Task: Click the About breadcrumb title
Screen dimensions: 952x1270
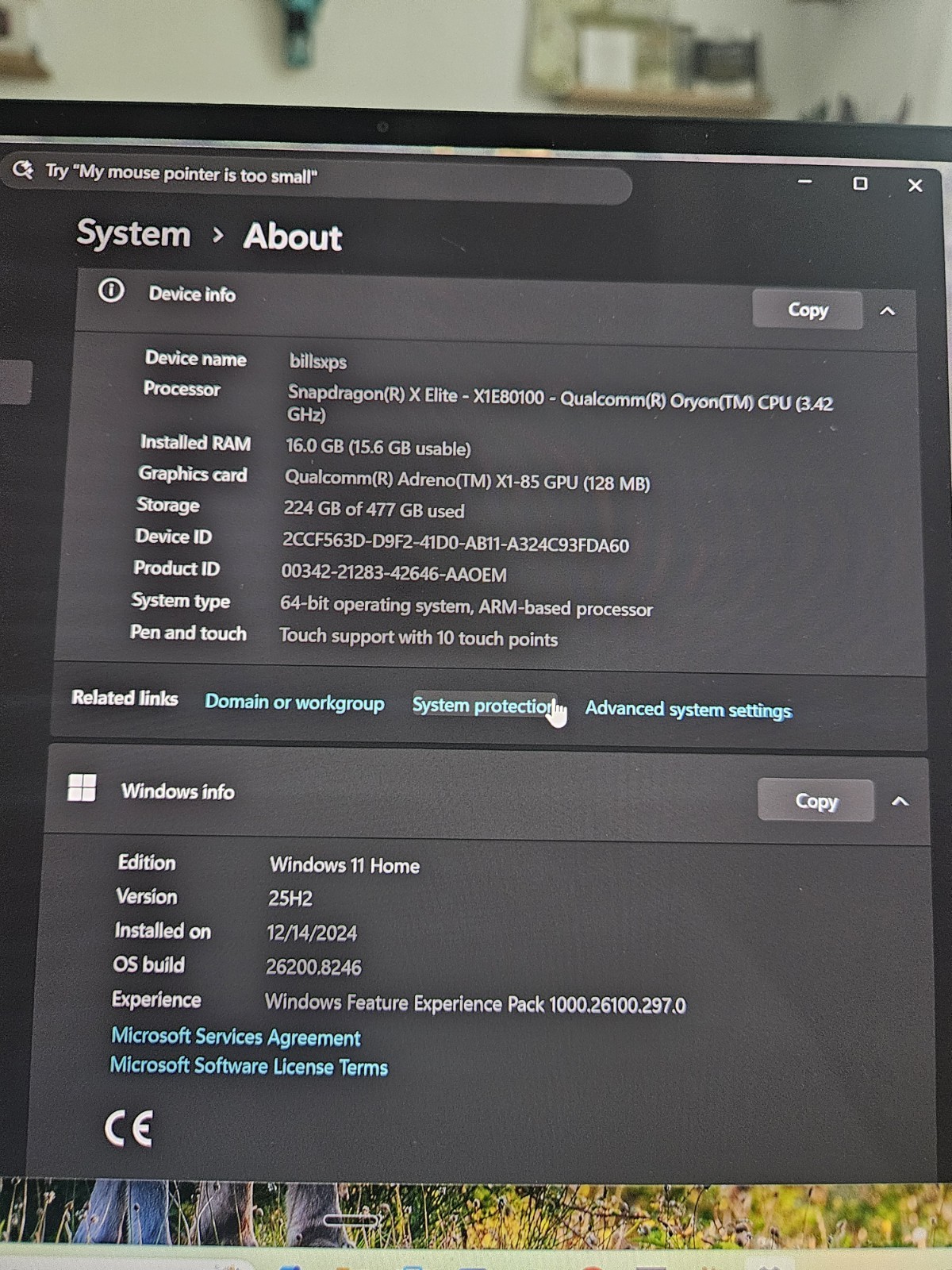Action: point(293,237)
